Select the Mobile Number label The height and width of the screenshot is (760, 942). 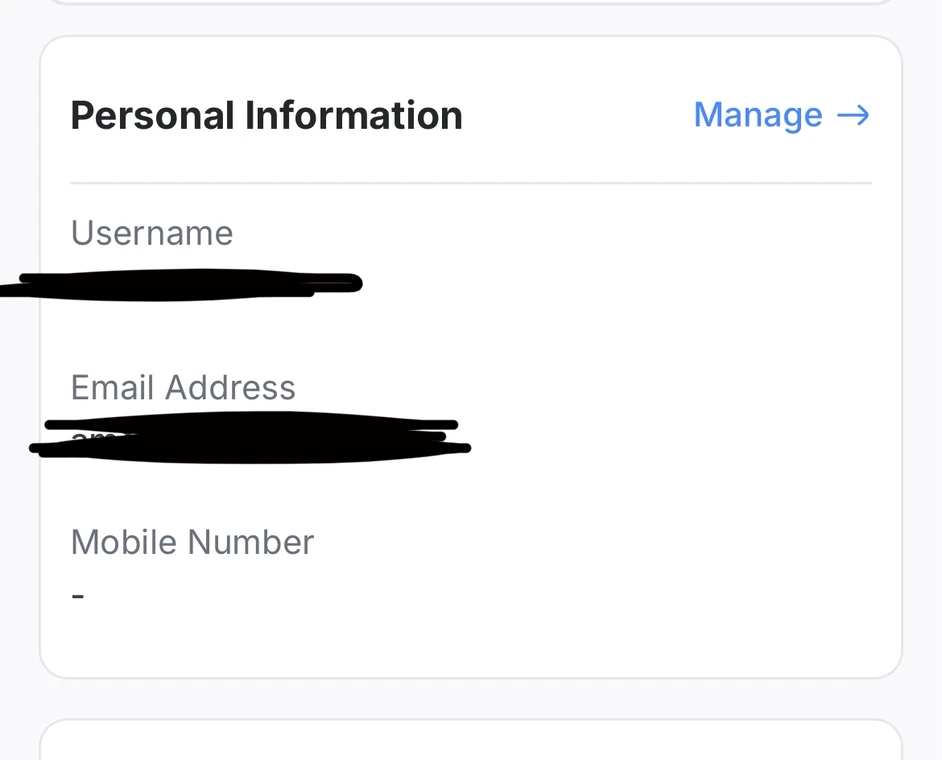click(x=192, y=542)
